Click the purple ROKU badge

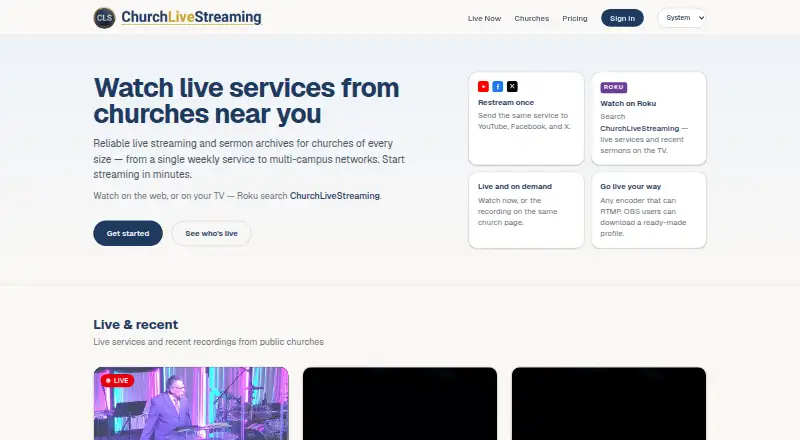click(614, 87)
